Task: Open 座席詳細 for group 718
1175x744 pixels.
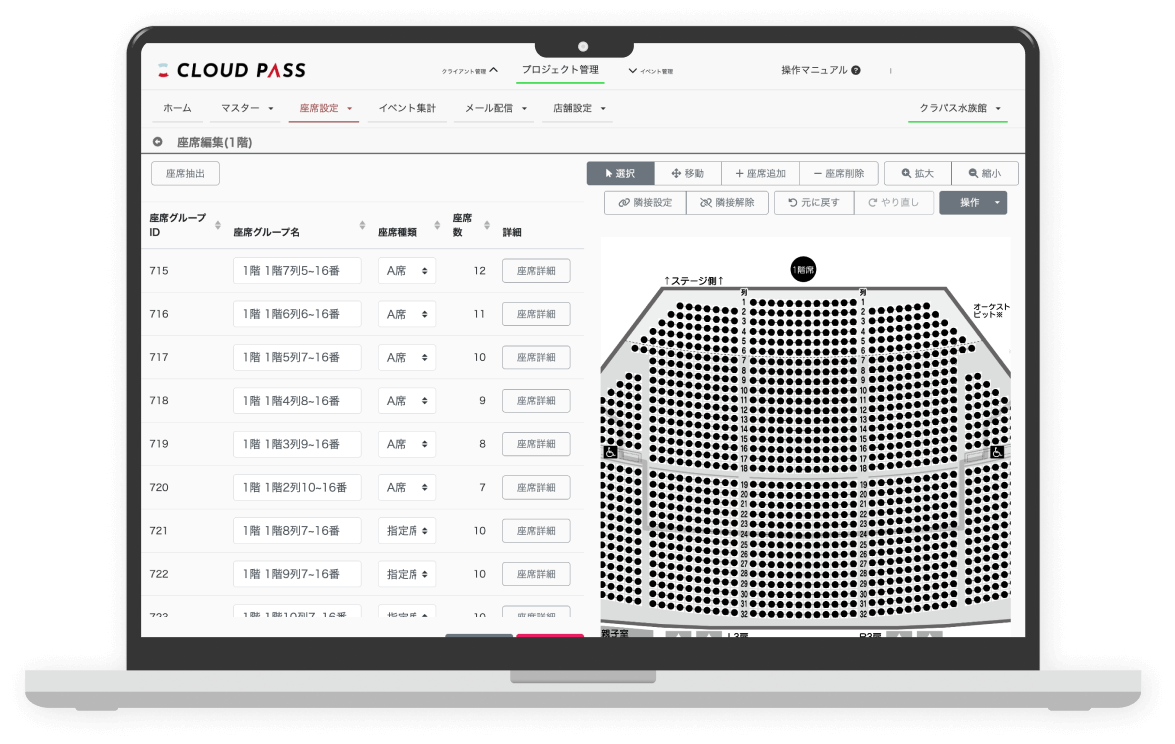Action: tap(536, 401)
